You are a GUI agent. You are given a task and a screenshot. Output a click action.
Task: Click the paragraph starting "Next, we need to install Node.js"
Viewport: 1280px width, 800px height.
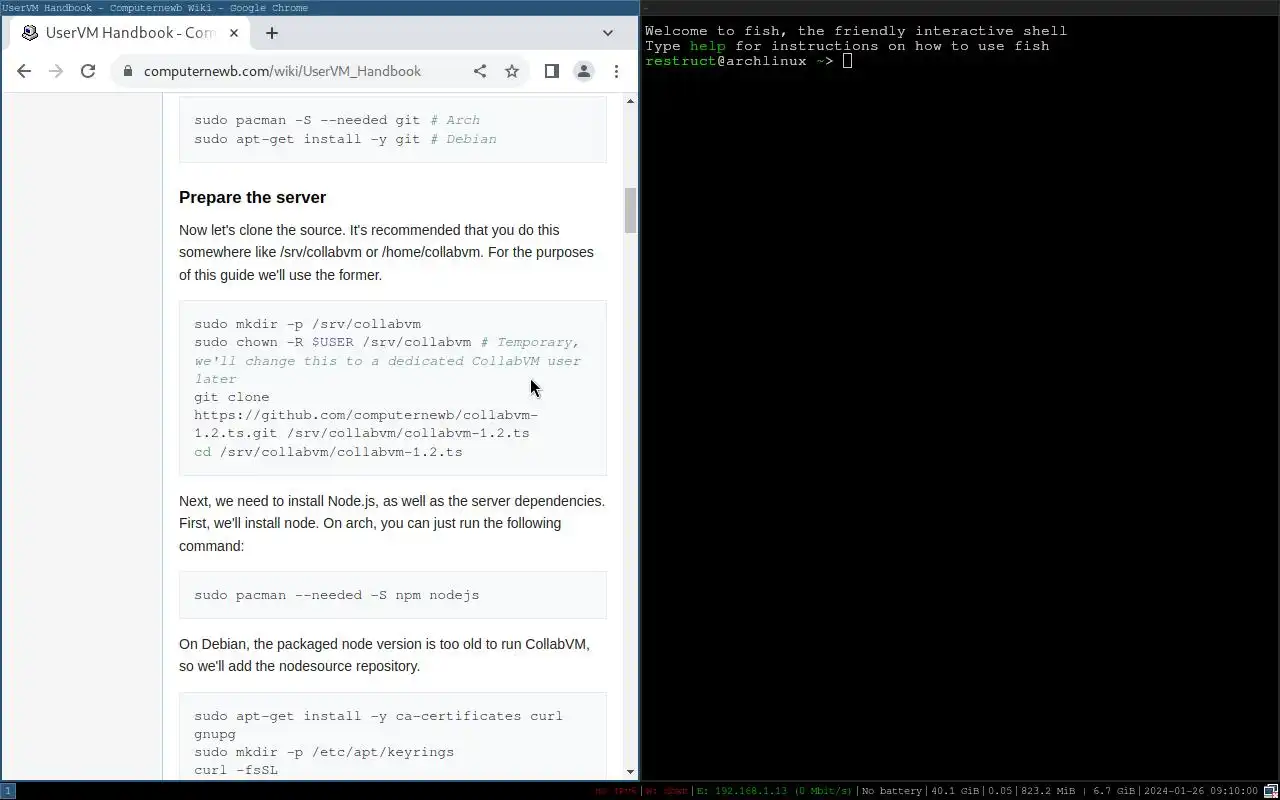(x=392, y=523)
